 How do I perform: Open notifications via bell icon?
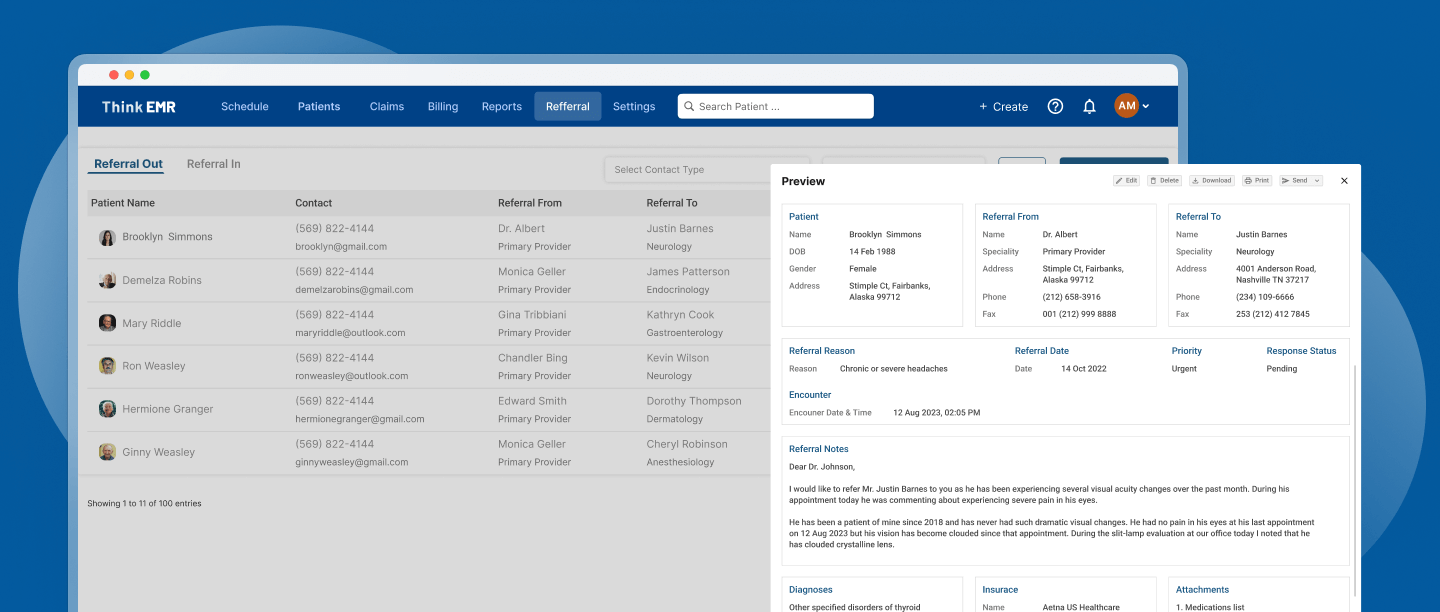tap(1089, 106)
